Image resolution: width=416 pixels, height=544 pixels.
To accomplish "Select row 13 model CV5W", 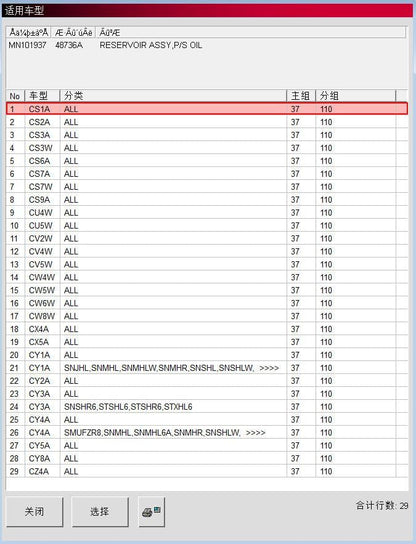I will (x=207, y=264).
